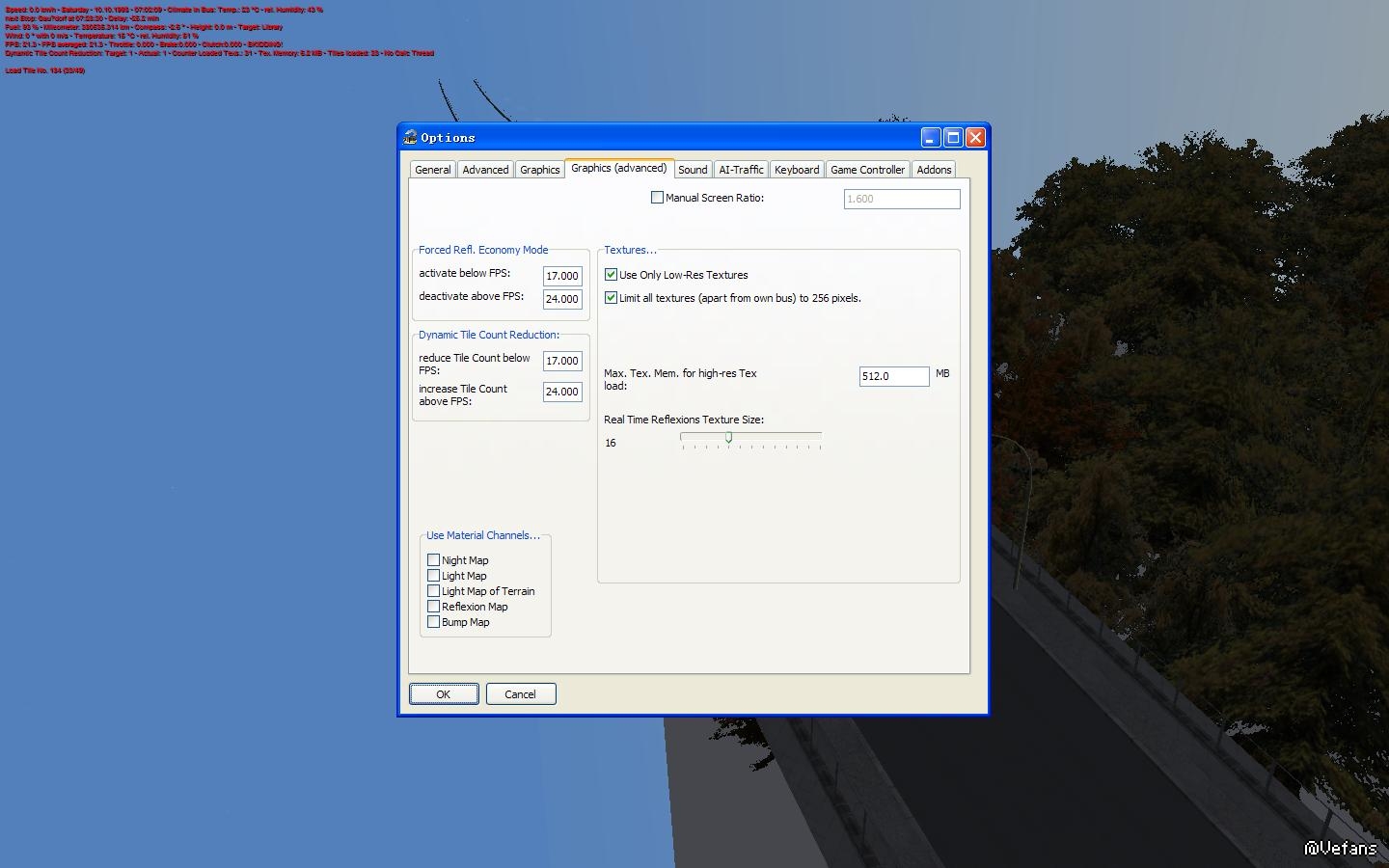This screenshot has width=1389, height=868.
Task: Click the Options window title icon
Action: point(410,138)
